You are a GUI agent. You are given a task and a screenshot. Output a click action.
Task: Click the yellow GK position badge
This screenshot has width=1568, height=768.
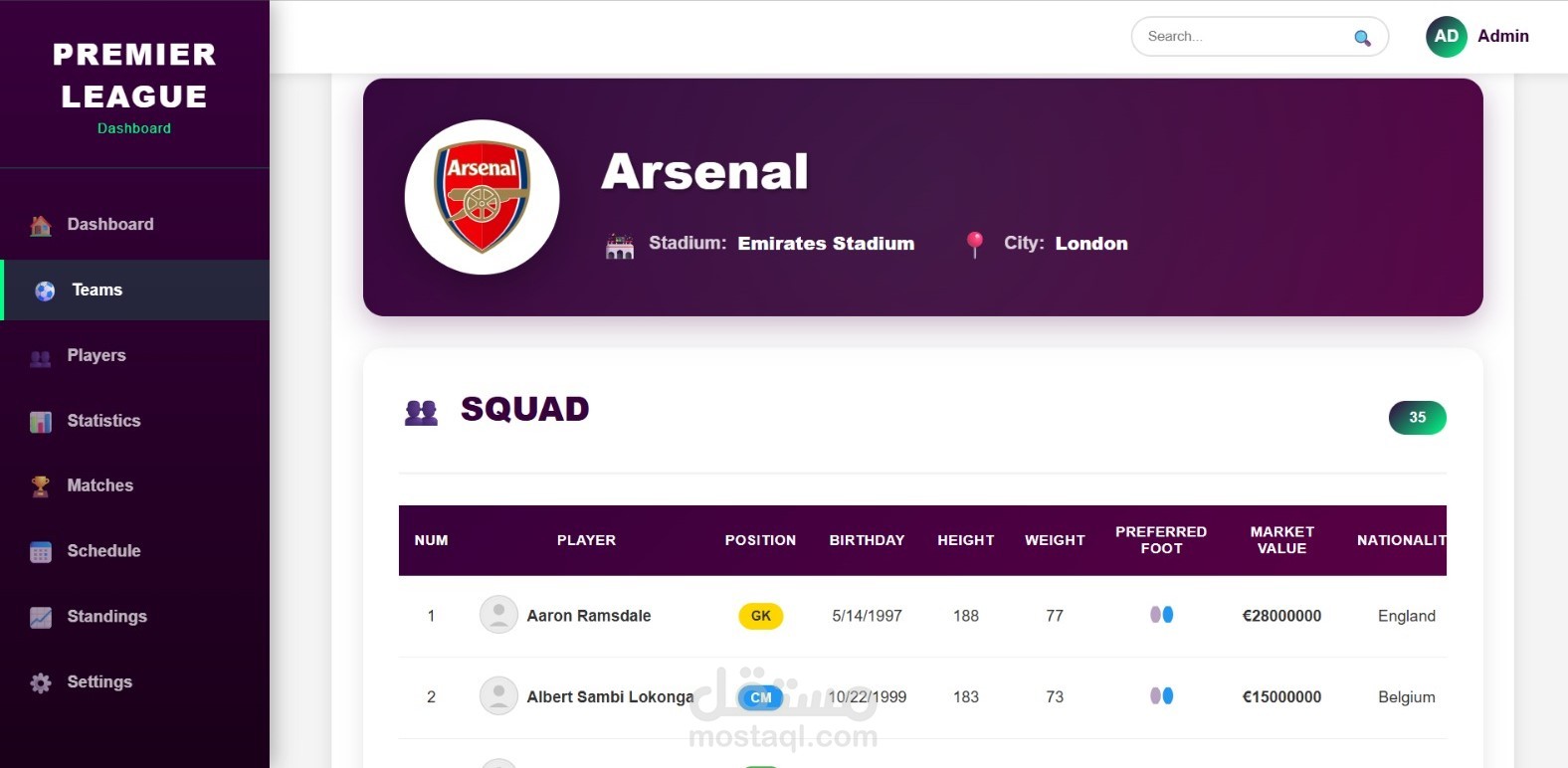pos(761,616)
